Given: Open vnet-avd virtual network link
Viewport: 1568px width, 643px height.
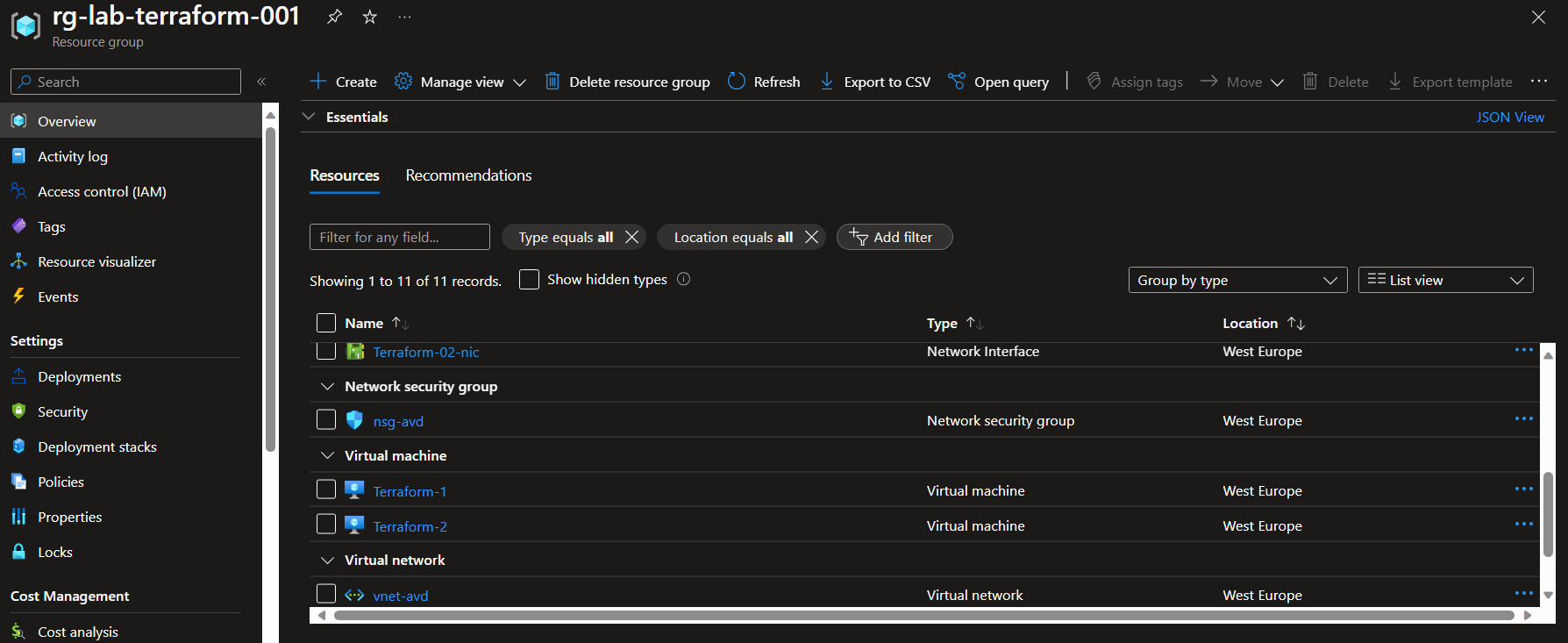Looking at the screenshot, I should pos(401,596).
